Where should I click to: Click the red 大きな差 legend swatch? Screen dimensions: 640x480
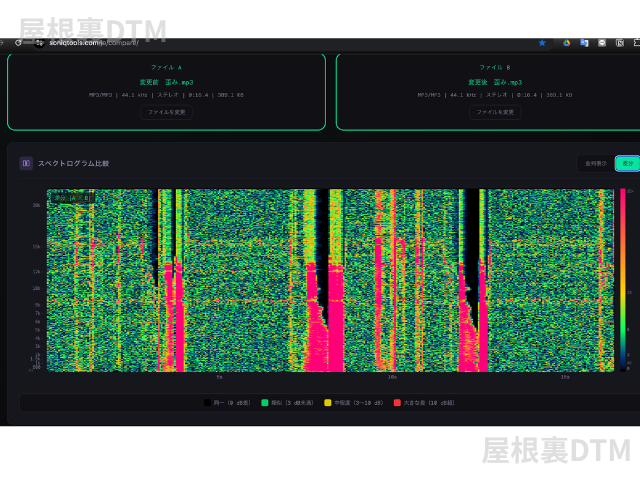[397, 403]
